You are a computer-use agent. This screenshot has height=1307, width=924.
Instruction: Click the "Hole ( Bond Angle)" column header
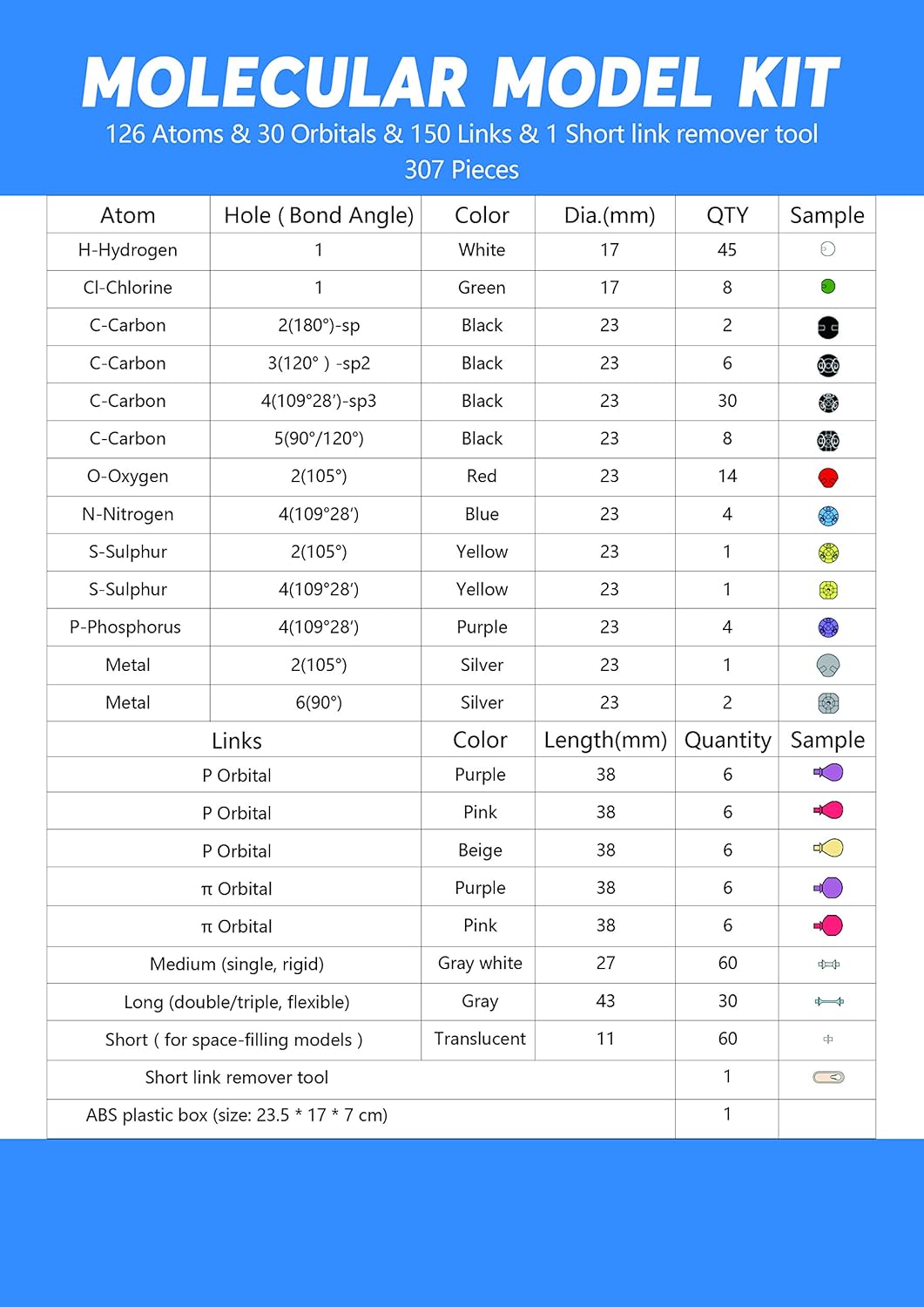coord(318,215)
